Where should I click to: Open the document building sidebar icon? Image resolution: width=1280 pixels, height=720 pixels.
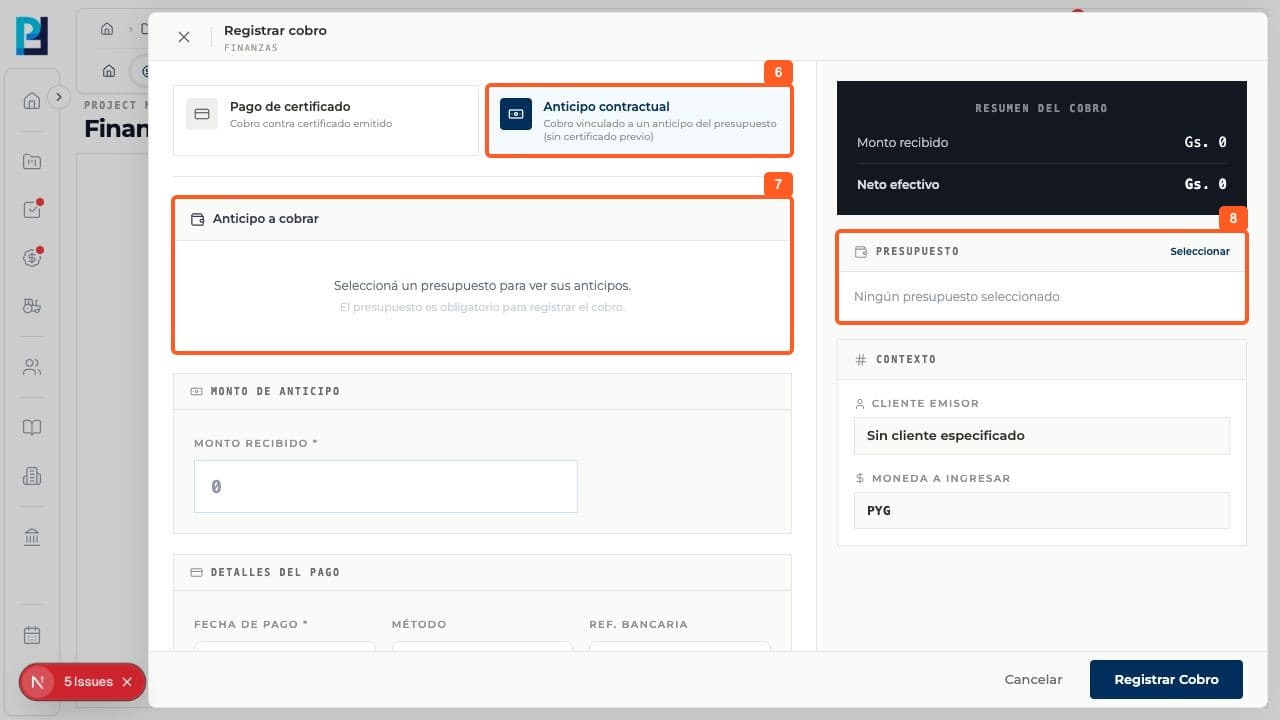pos(32,476)
